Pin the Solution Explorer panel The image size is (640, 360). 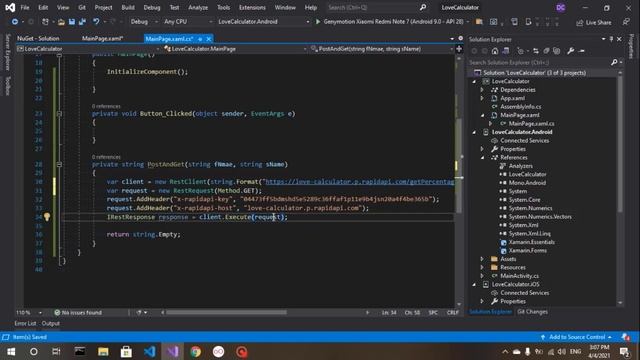(611, 39)
